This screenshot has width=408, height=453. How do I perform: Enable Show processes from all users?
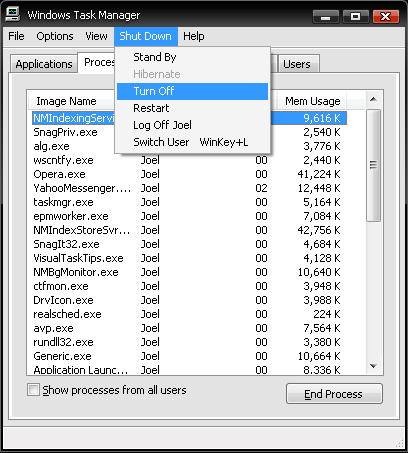(x=33, y=390)
